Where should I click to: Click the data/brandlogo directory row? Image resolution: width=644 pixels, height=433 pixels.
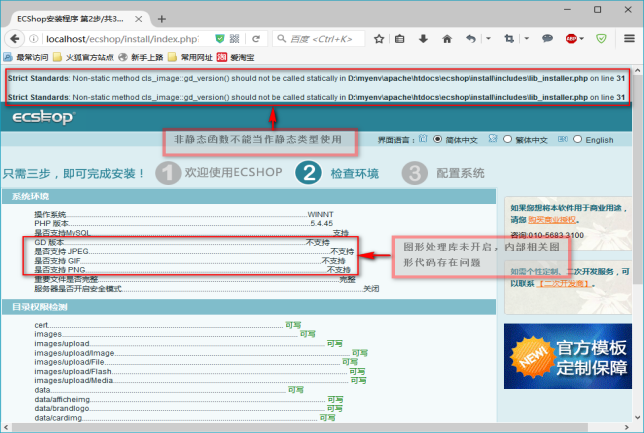coord(189,408)
